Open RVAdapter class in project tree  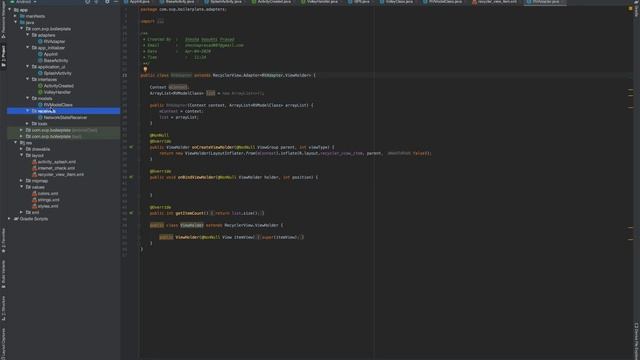54,41
